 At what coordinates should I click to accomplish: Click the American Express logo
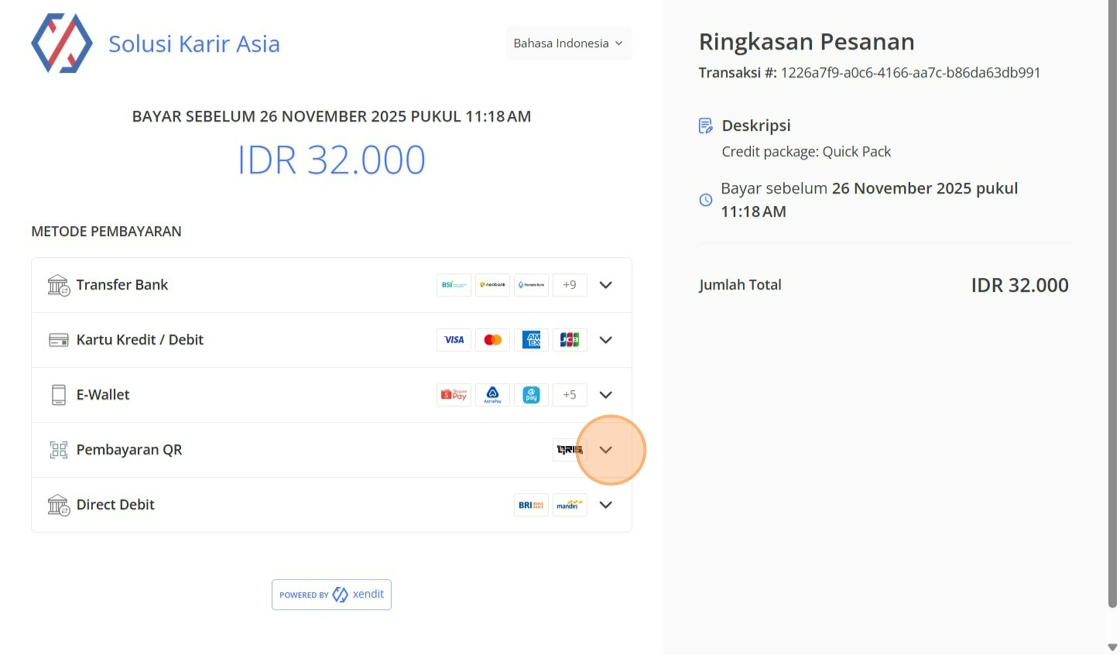[531, 340]
